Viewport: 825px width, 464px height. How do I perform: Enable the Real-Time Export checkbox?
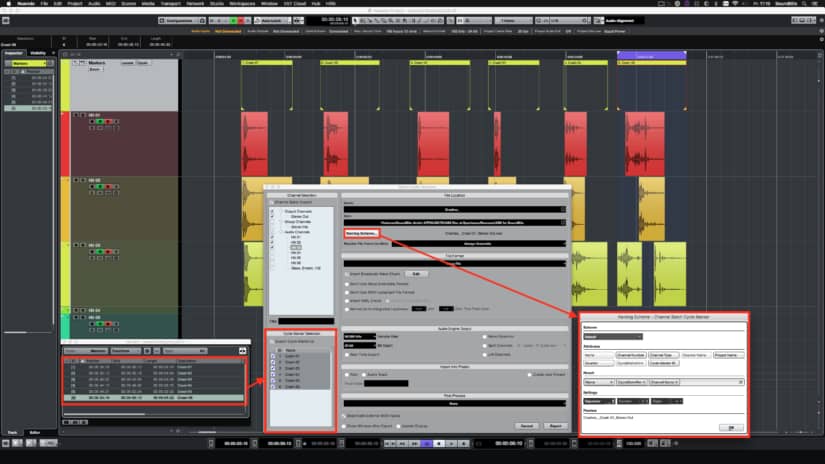pos(347,355)
